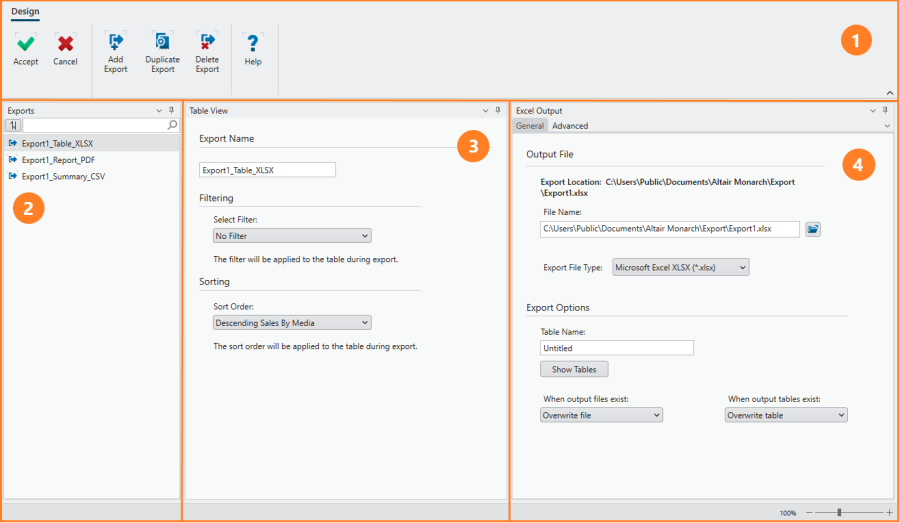Open the Export File Type dropdown

(x=680, y=268)
